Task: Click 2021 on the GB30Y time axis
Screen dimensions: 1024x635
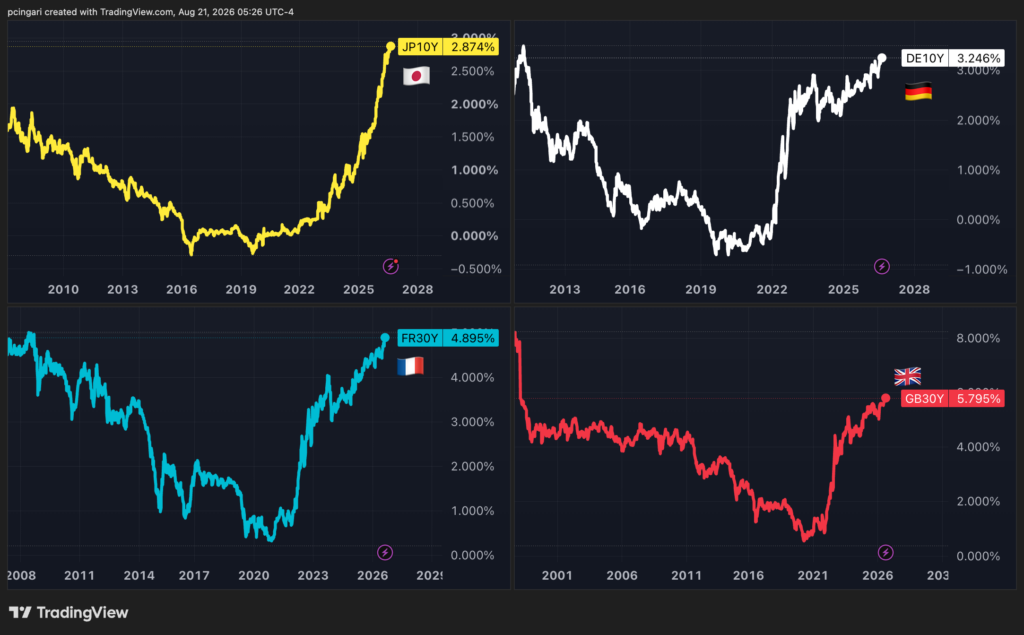Action: point(813,576)
